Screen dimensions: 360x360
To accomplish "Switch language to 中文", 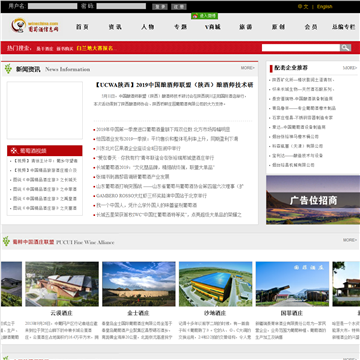I will 303,7.
